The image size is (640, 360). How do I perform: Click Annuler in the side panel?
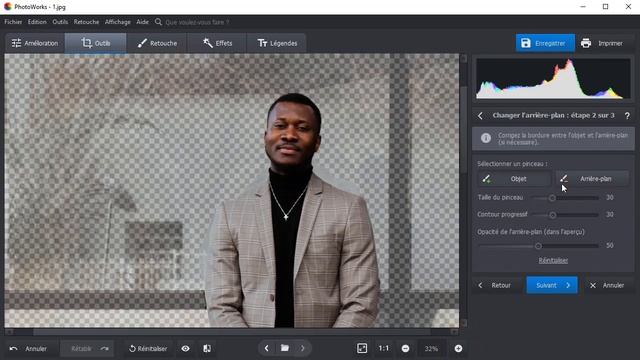(608, 285)
